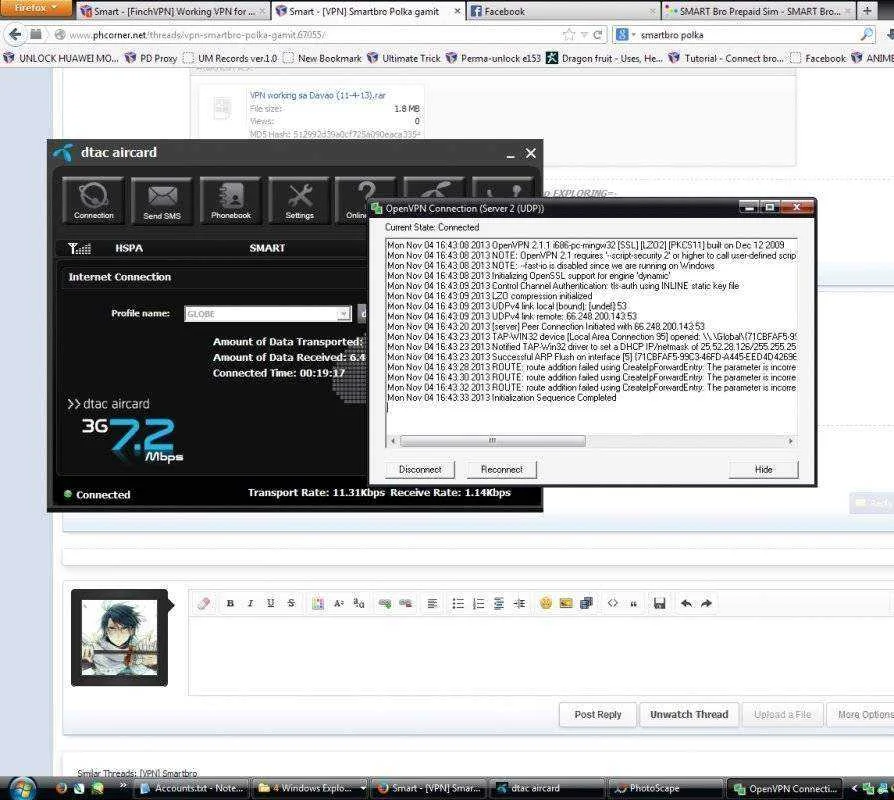This screenshot has height=800, width=894.
Task: Click the Firefox search box with smartbro polka
Action: [747, 35]
